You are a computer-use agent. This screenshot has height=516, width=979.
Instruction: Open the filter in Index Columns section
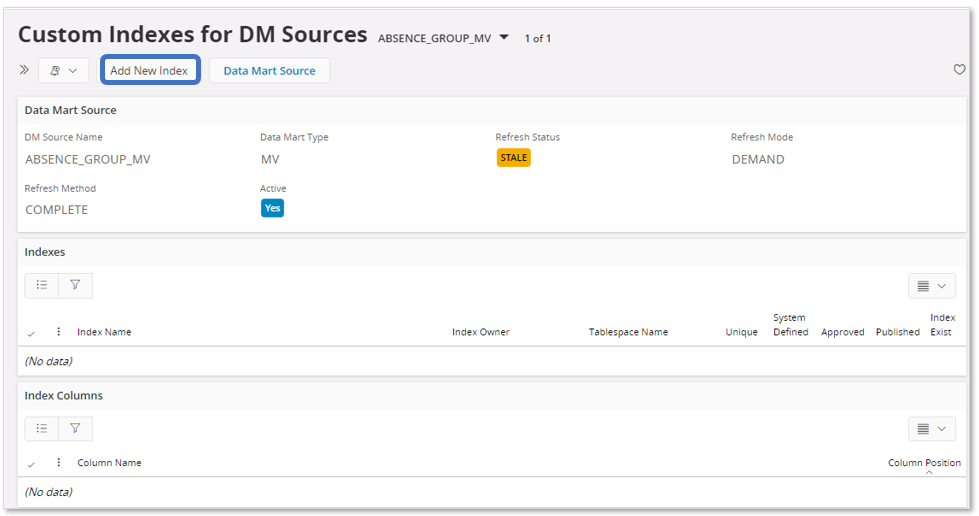click(76, 429)
